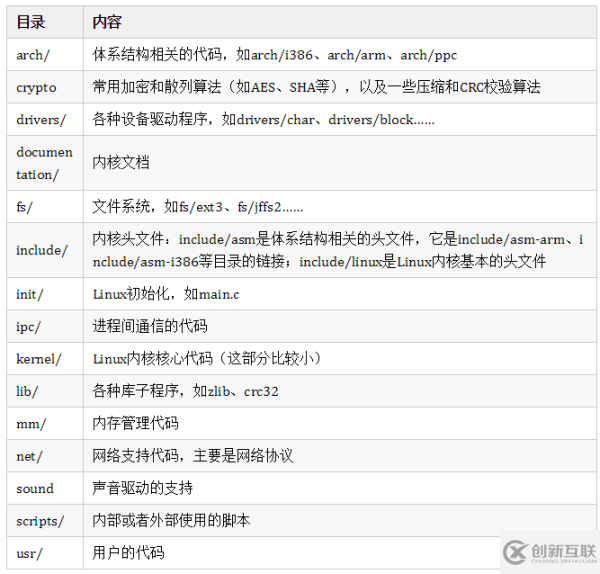Click the description mentioning zlib and crc32
Viewport: 600px width, 574px height.
[340, 391]
